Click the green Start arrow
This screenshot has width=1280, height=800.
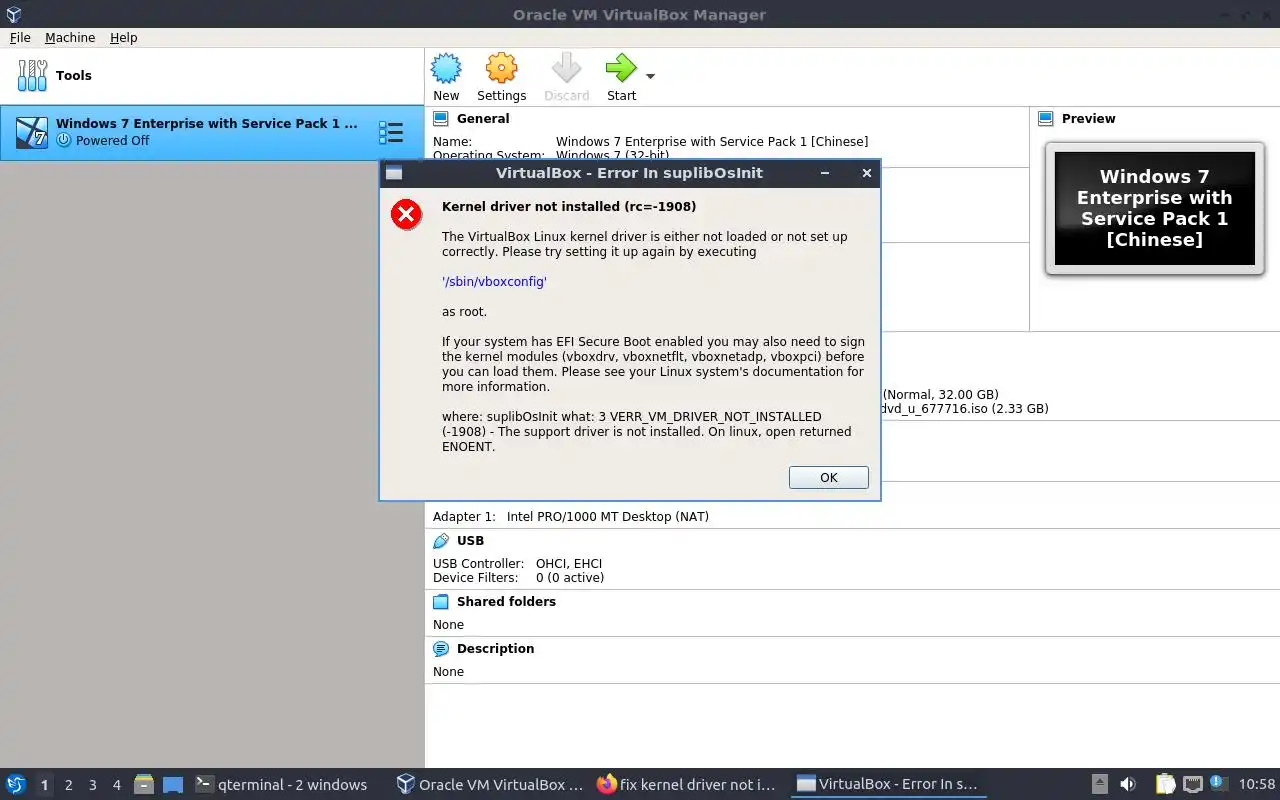[x=621, y=68]
